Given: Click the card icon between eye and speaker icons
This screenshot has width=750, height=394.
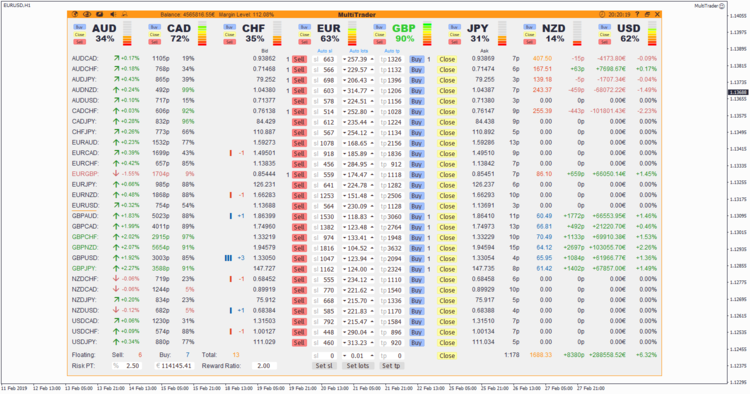Looking at the screenshot, I should point(99,15).
